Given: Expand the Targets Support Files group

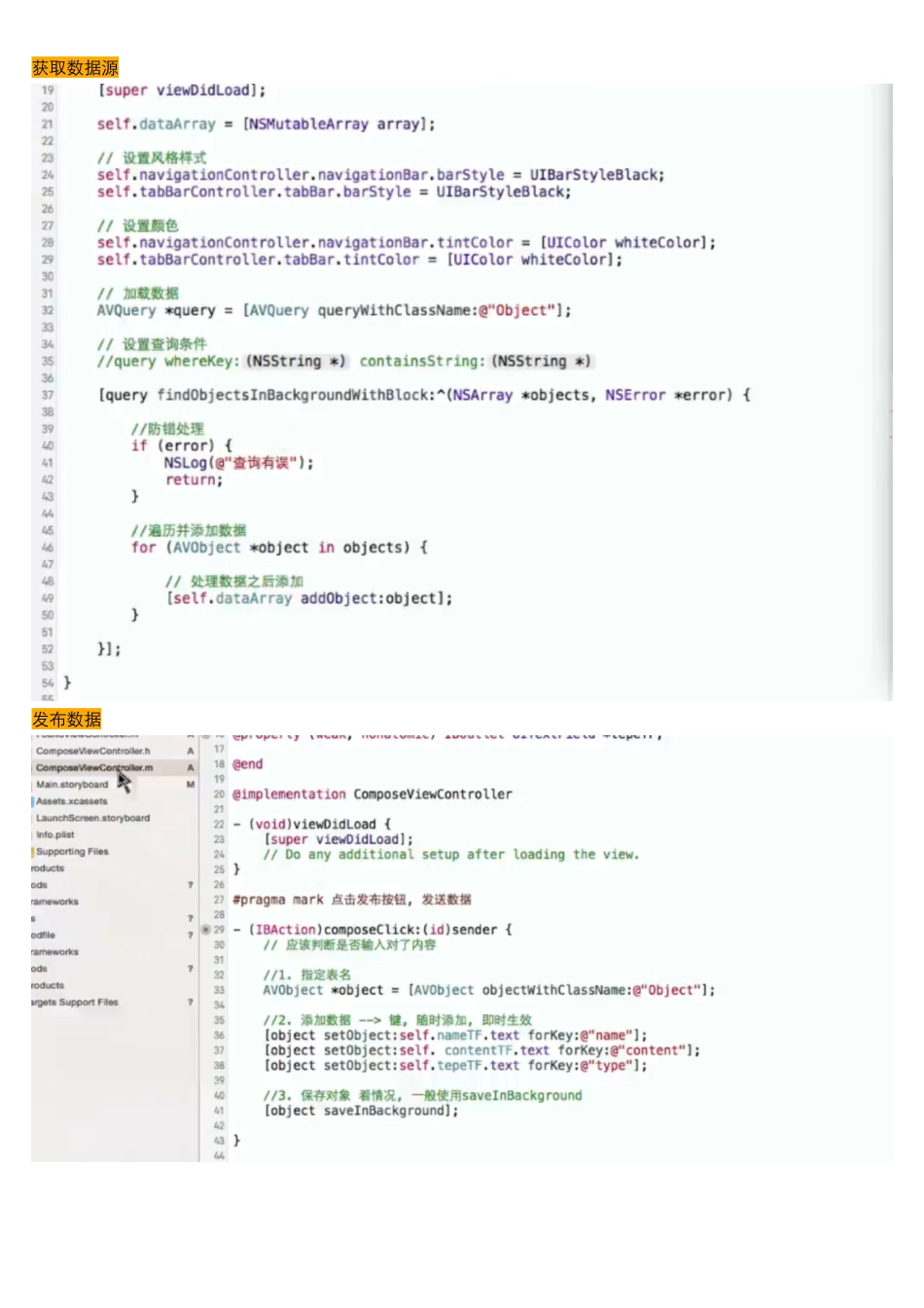Looking at the screenshot, I should 75,1002.
